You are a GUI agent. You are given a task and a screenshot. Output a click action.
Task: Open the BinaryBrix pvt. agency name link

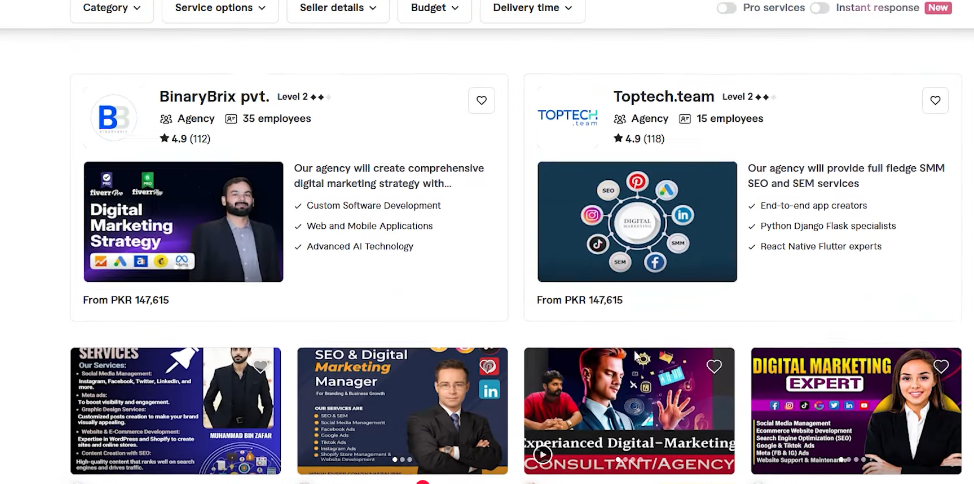(x=214, y=97)
